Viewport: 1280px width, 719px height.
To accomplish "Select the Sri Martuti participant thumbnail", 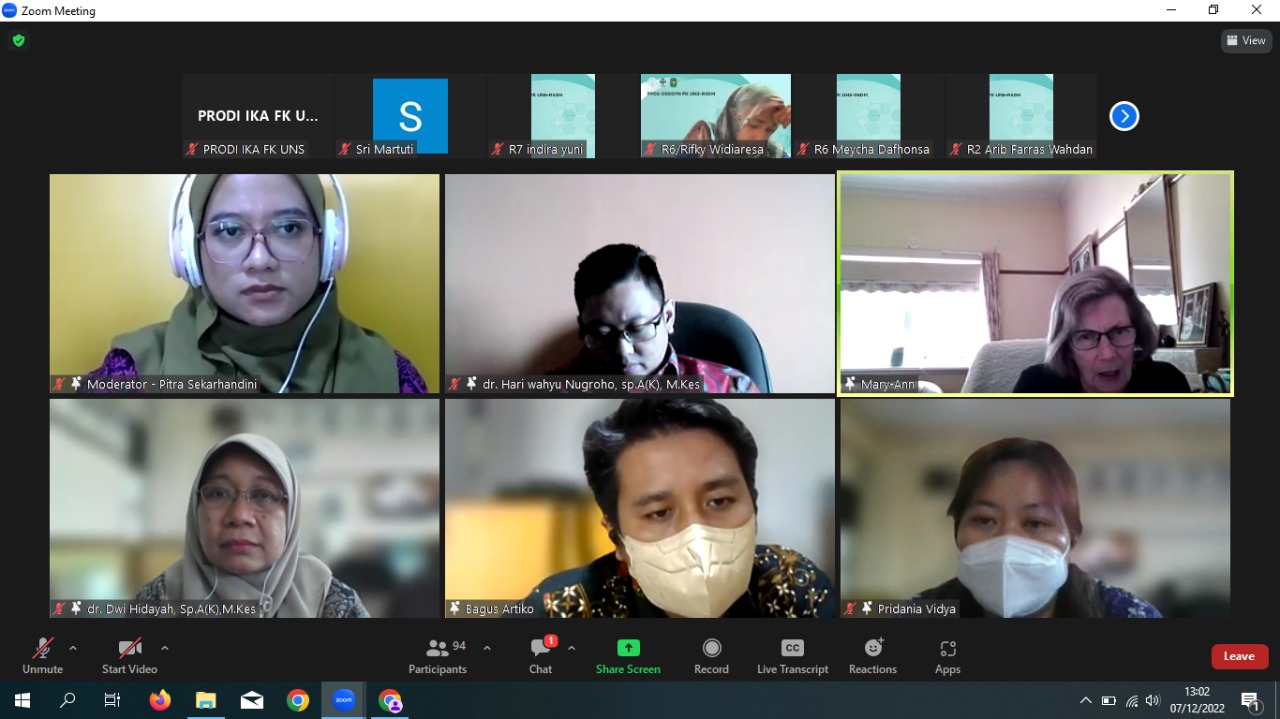I will point(410,117).
